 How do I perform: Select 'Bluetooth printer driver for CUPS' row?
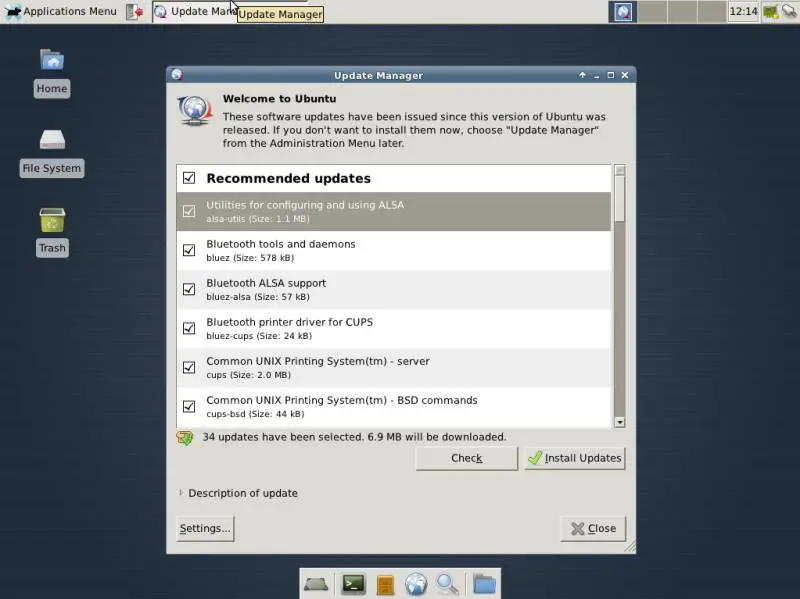pos(393,329)
